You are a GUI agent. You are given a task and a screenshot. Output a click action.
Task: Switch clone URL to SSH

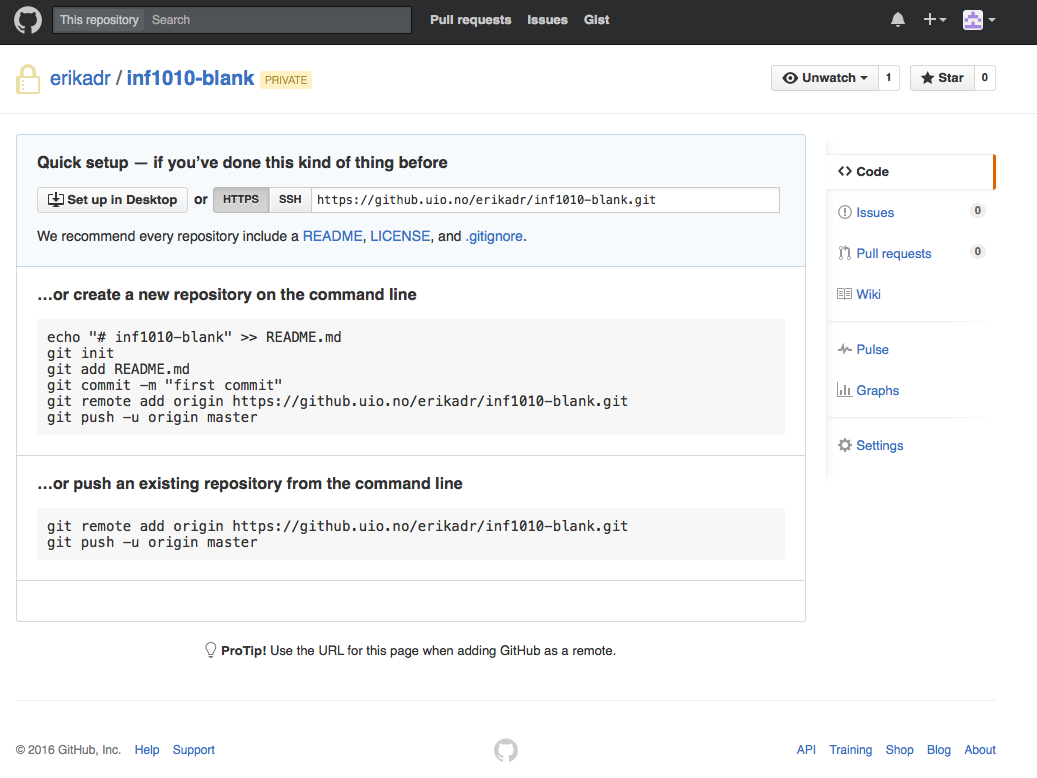click(290, 200)
